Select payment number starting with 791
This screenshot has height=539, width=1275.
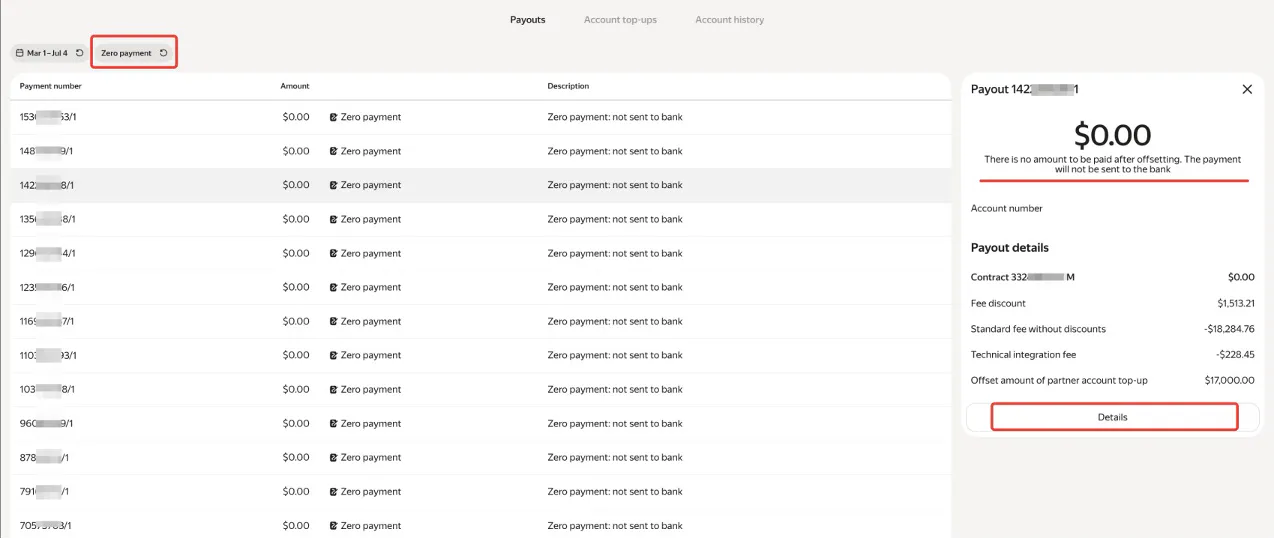point(44,491)
